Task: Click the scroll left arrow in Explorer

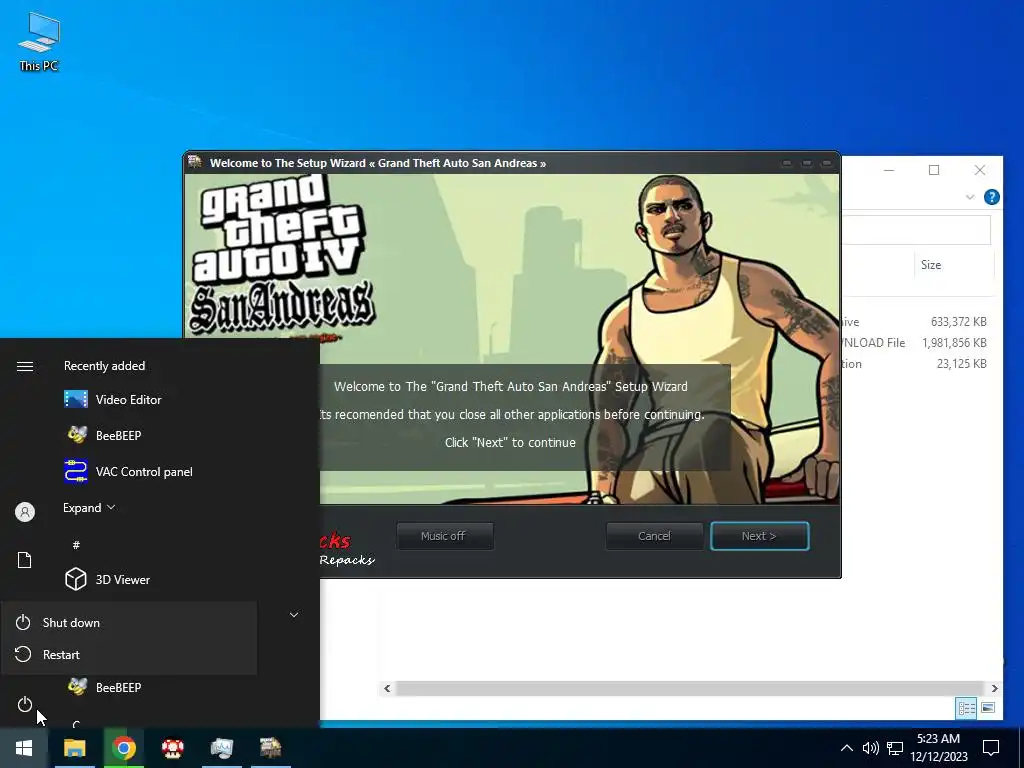Action: tap(387, 688)
